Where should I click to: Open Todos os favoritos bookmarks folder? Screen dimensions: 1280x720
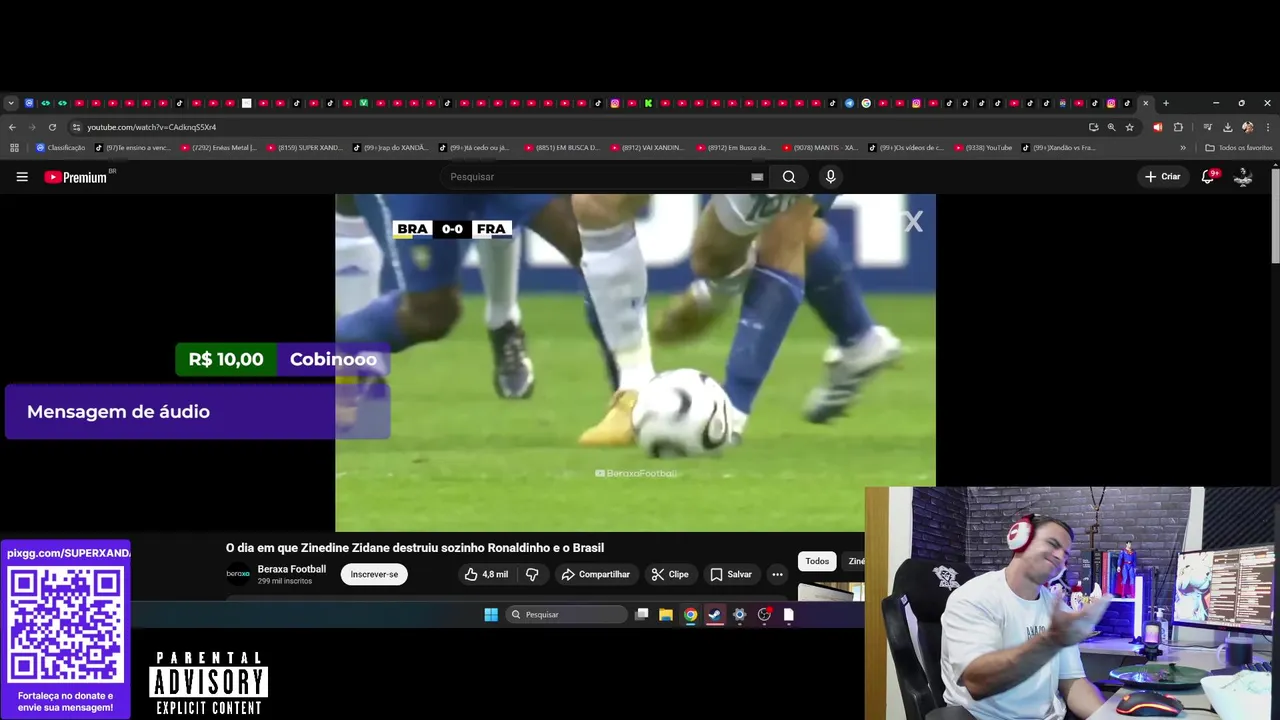pos(1239,148)
